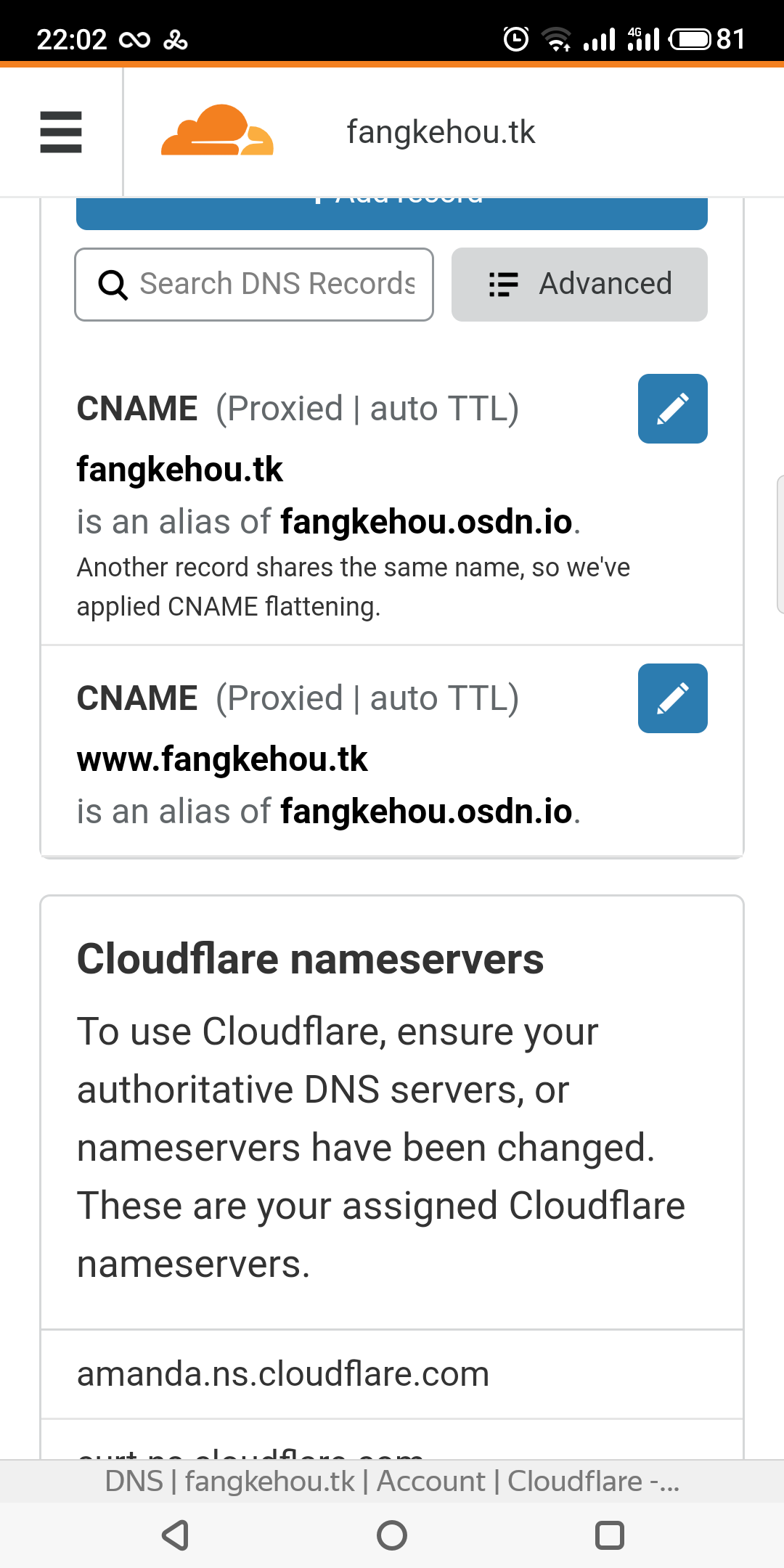Screen dimensions: 784x1568
Task: Click the Cloudflare cloud logo
Action: 216,131
